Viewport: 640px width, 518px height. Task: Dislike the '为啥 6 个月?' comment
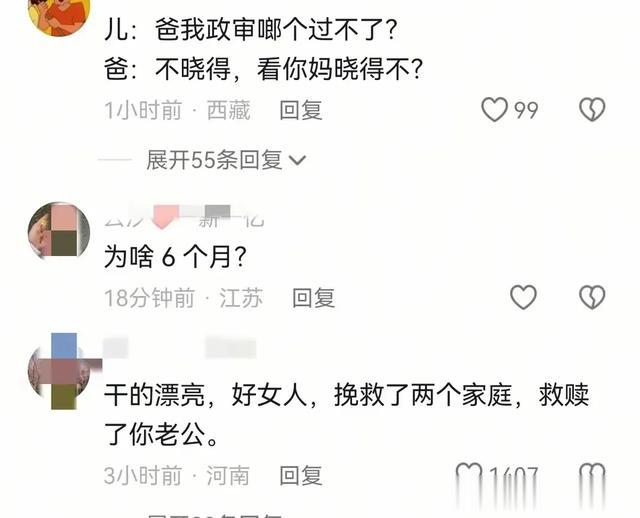(x=592, y=297)
